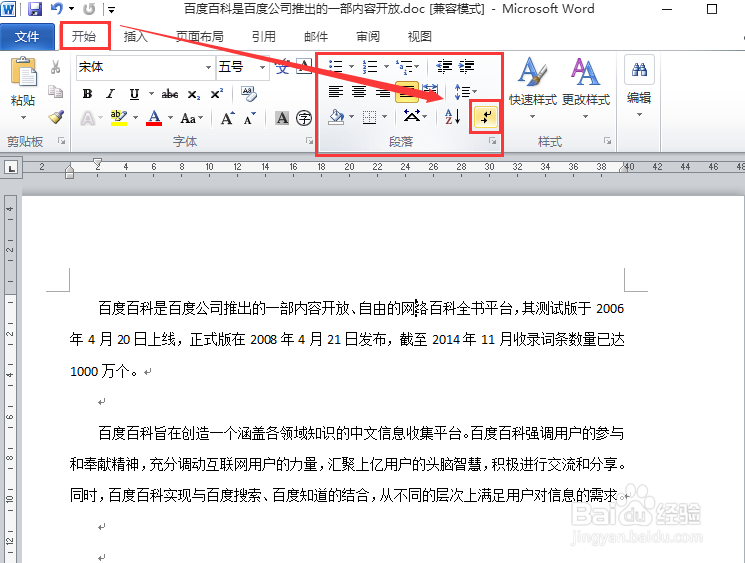The height and width of the screenshot is (563, 745).
Task: Copy selection with the copy icon
Action: 56,92
